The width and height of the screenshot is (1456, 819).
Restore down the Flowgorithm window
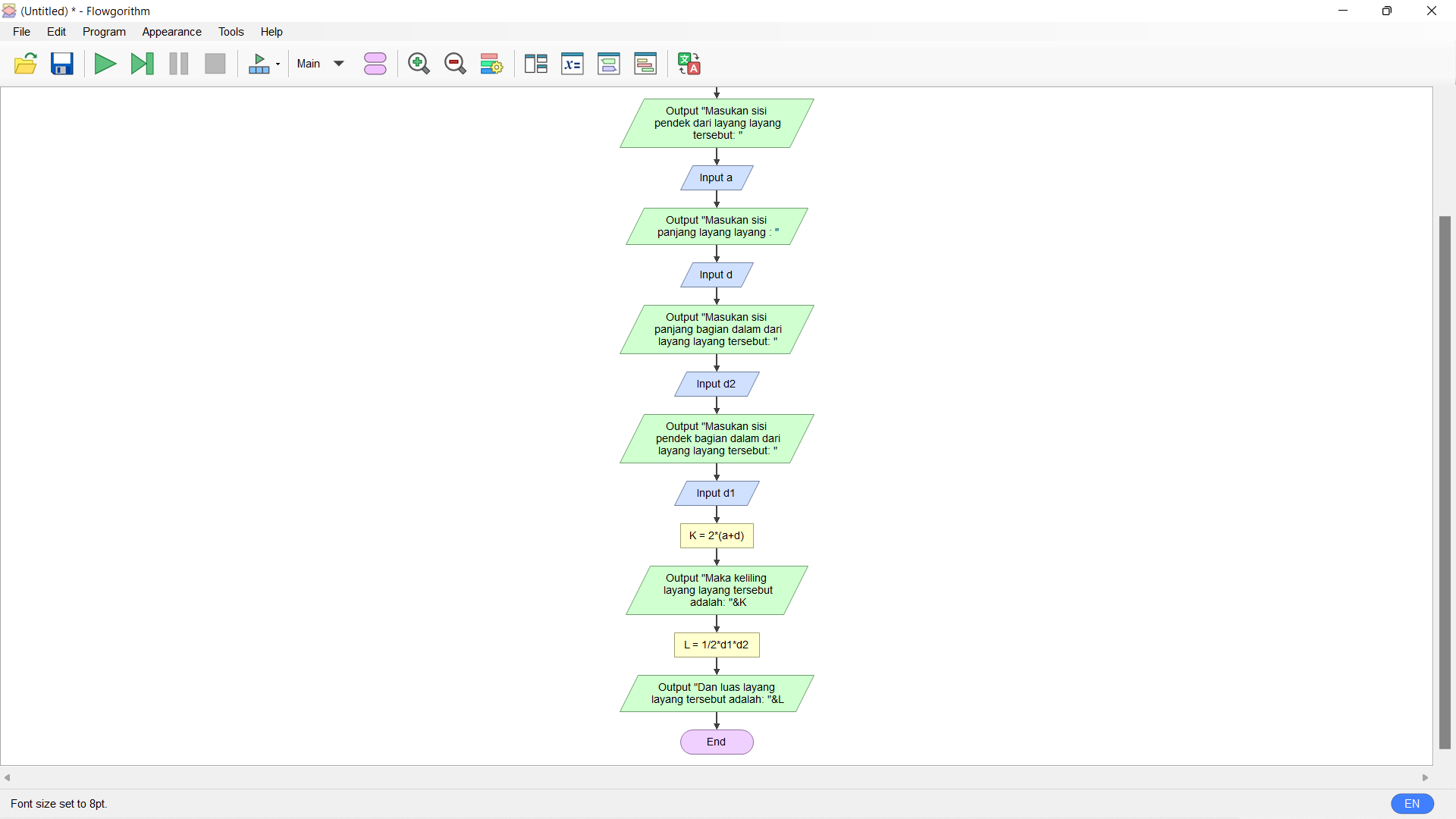click(1387, 11)
